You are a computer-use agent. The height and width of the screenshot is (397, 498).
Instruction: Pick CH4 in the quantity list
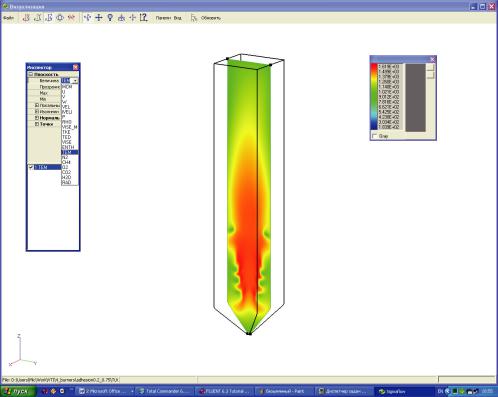coord(70,162)
